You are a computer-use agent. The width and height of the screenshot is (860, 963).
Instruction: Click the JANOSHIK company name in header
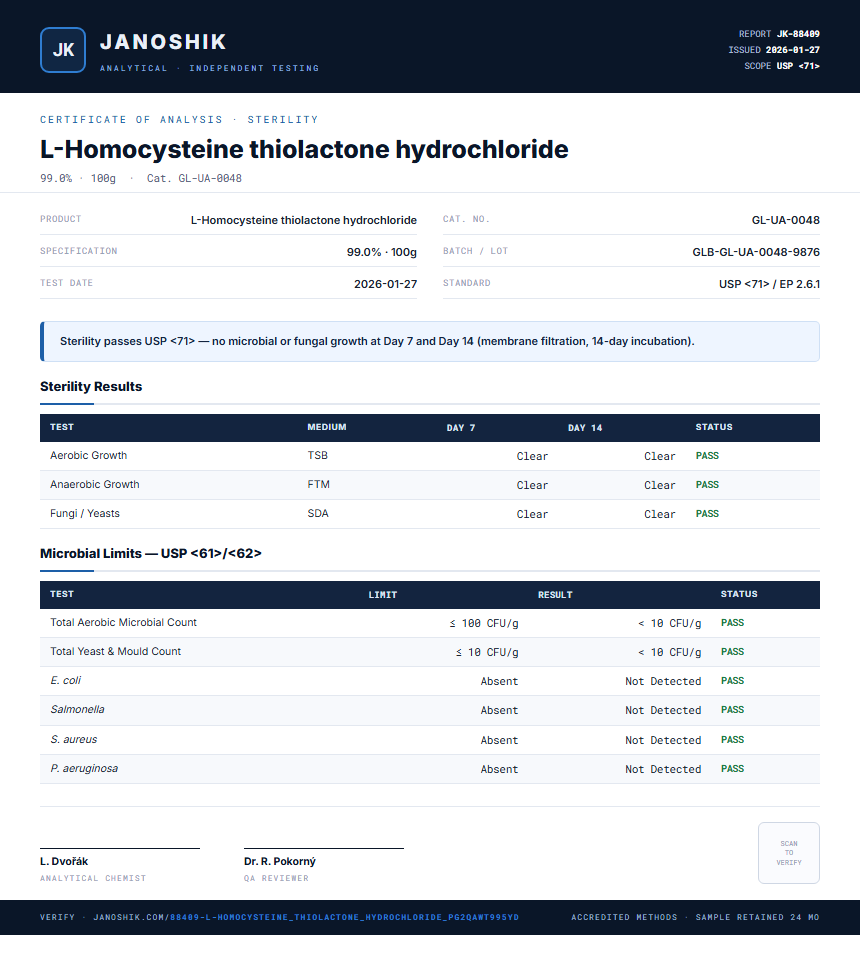163,42
